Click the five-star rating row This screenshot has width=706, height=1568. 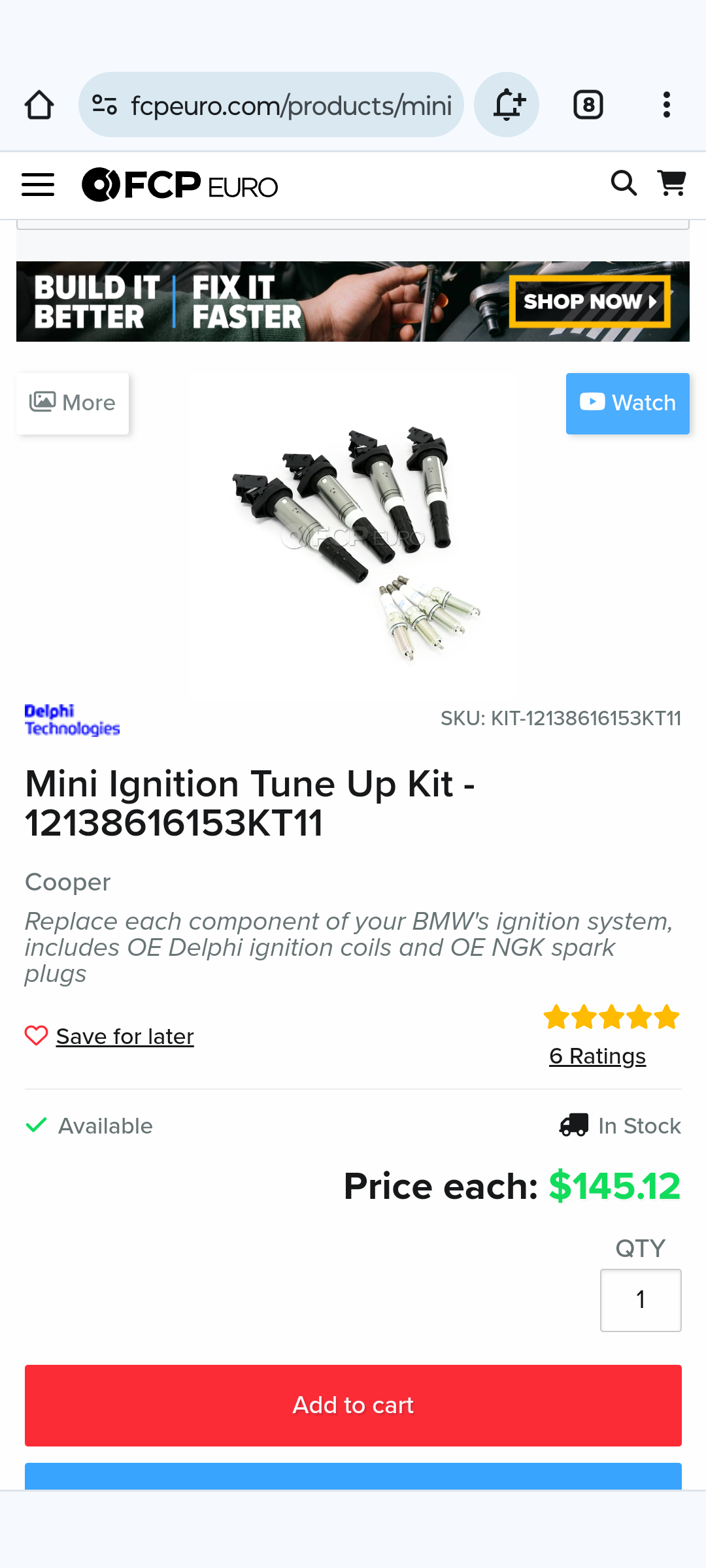[612, 1017]
